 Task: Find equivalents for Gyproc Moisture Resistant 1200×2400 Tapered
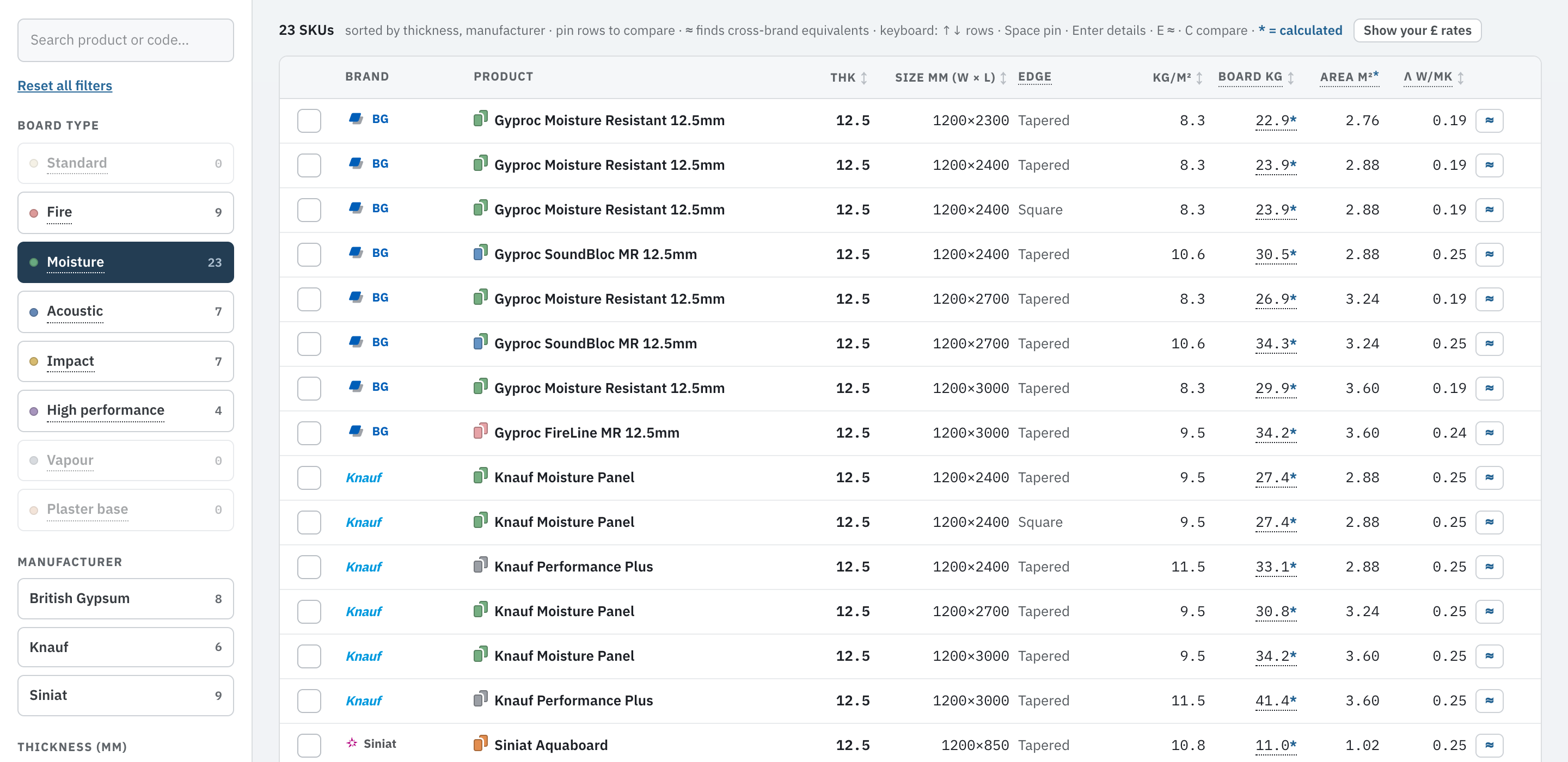(x=1489, y=165)
